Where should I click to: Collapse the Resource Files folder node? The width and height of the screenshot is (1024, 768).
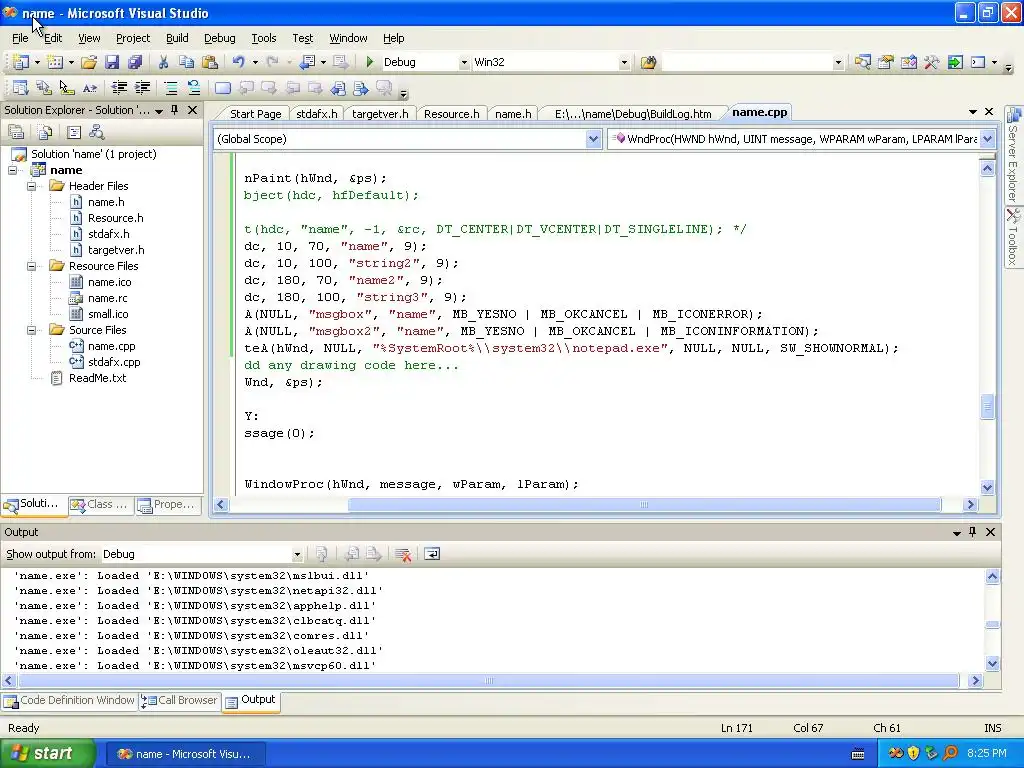point(31,266)
